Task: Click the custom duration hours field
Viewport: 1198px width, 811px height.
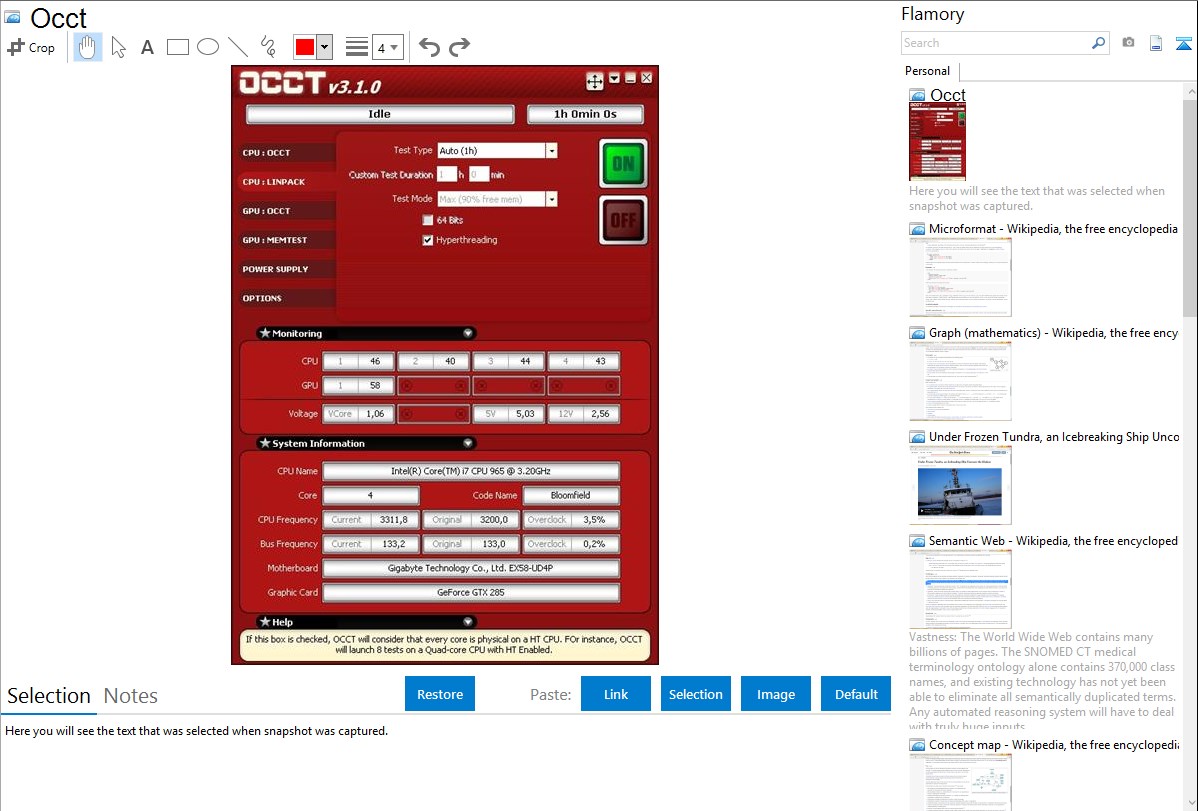Action: coord(446,175)
